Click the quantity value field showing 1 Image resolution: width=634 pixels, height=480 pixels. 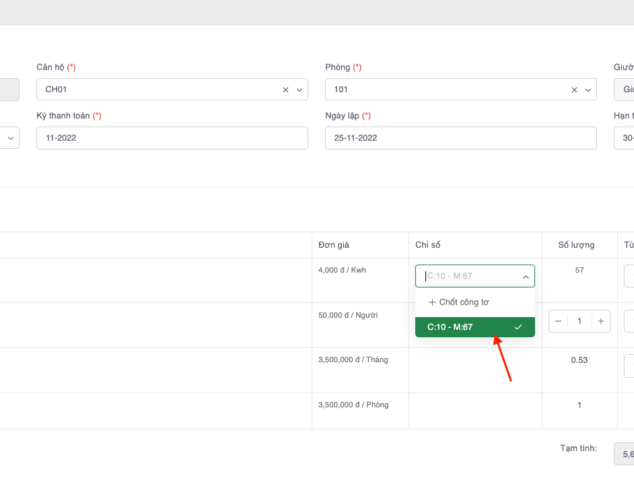pos(579,321)
